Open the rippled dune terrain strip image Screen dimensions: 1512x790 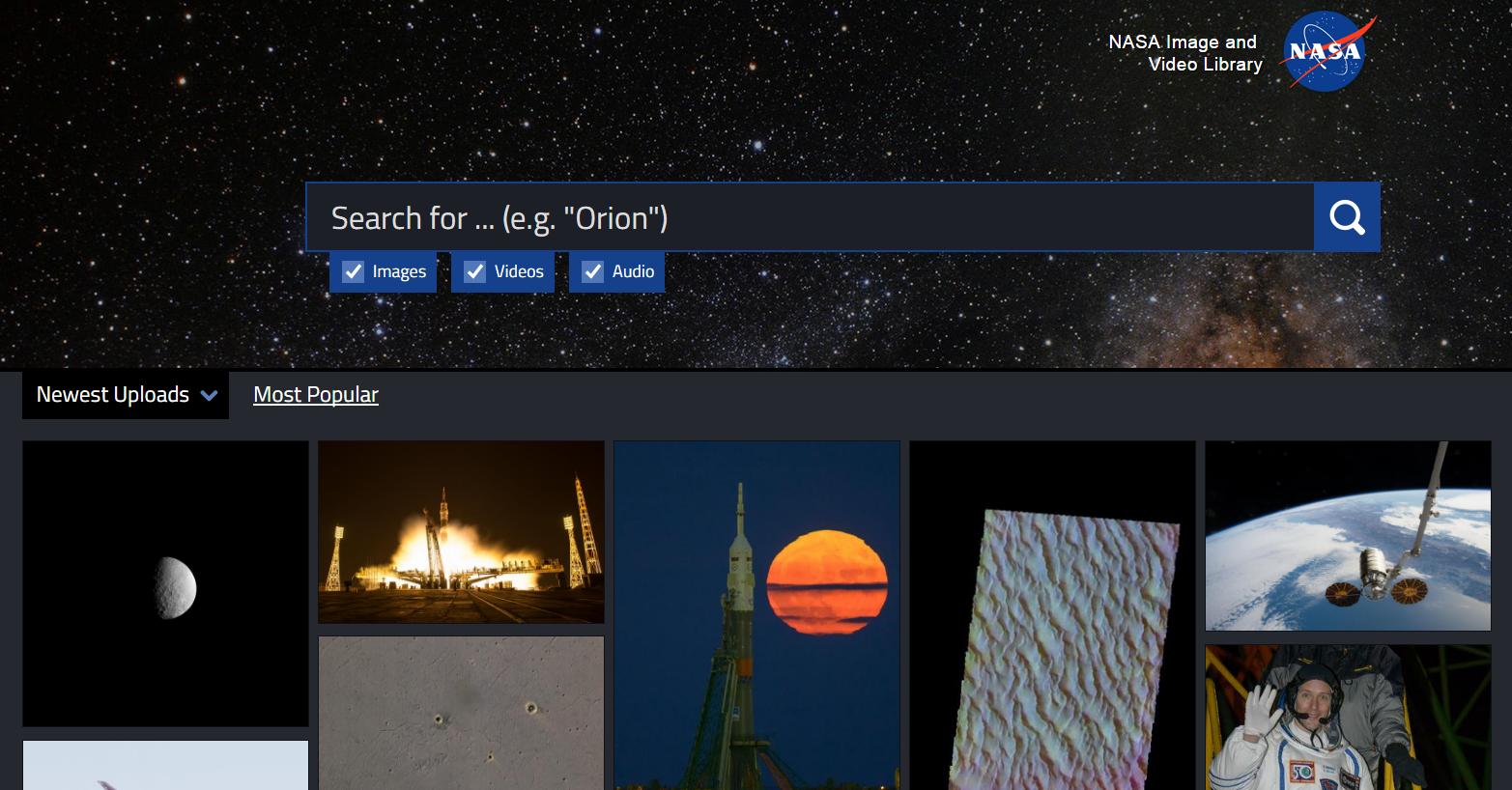[1052, 615]
